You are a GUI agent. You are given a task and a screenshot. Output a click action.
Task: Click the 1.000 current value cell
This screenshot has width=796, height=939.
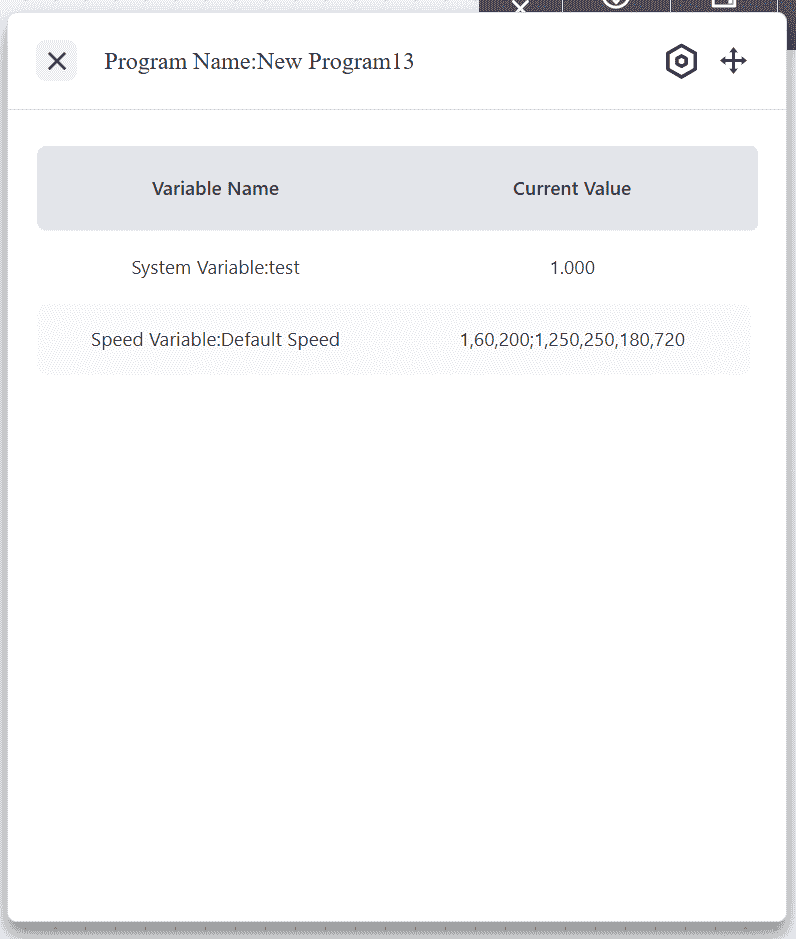click(572, 268)
